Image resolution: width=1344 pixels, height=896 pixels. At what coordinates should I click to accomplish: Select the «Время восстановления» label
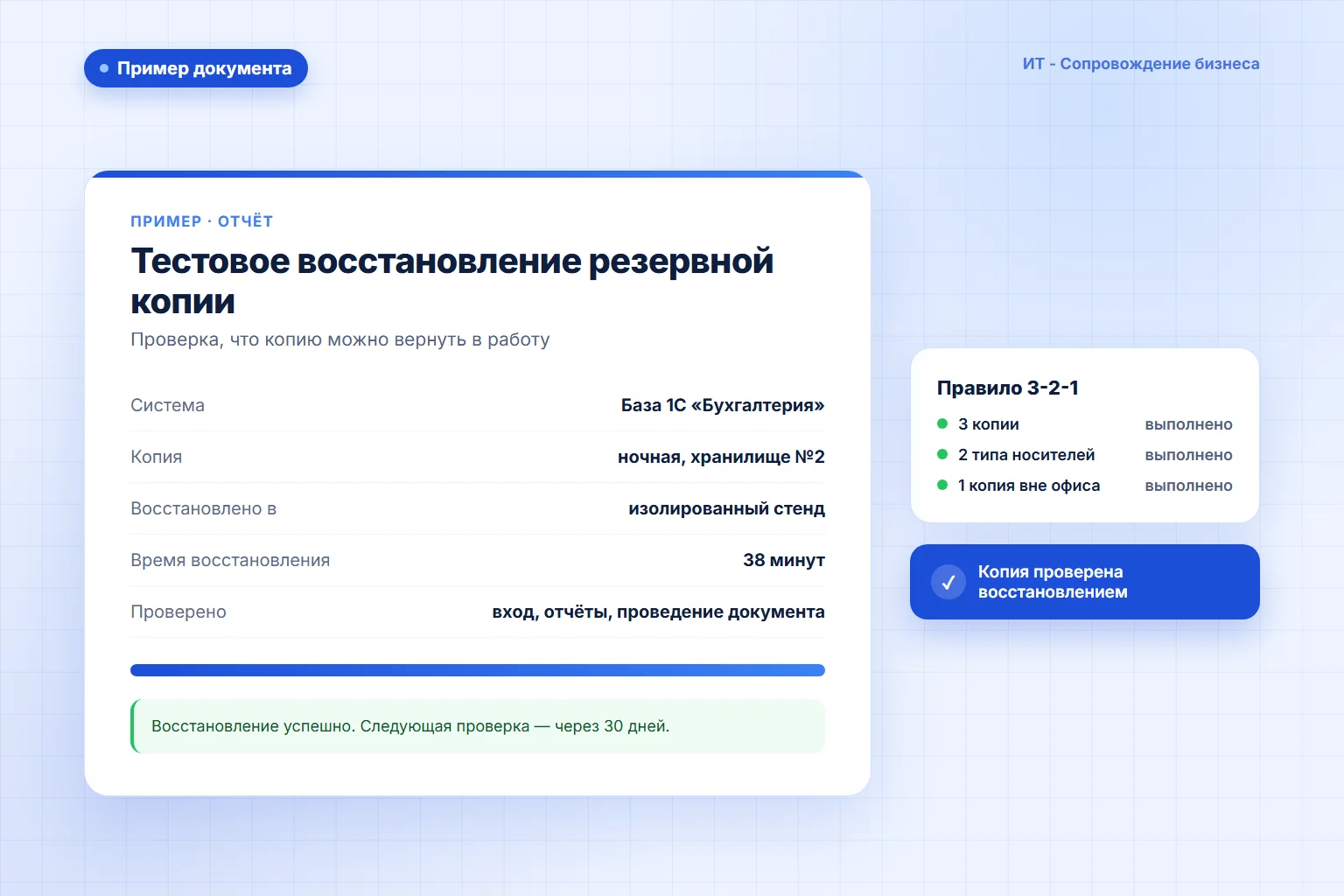230,560
